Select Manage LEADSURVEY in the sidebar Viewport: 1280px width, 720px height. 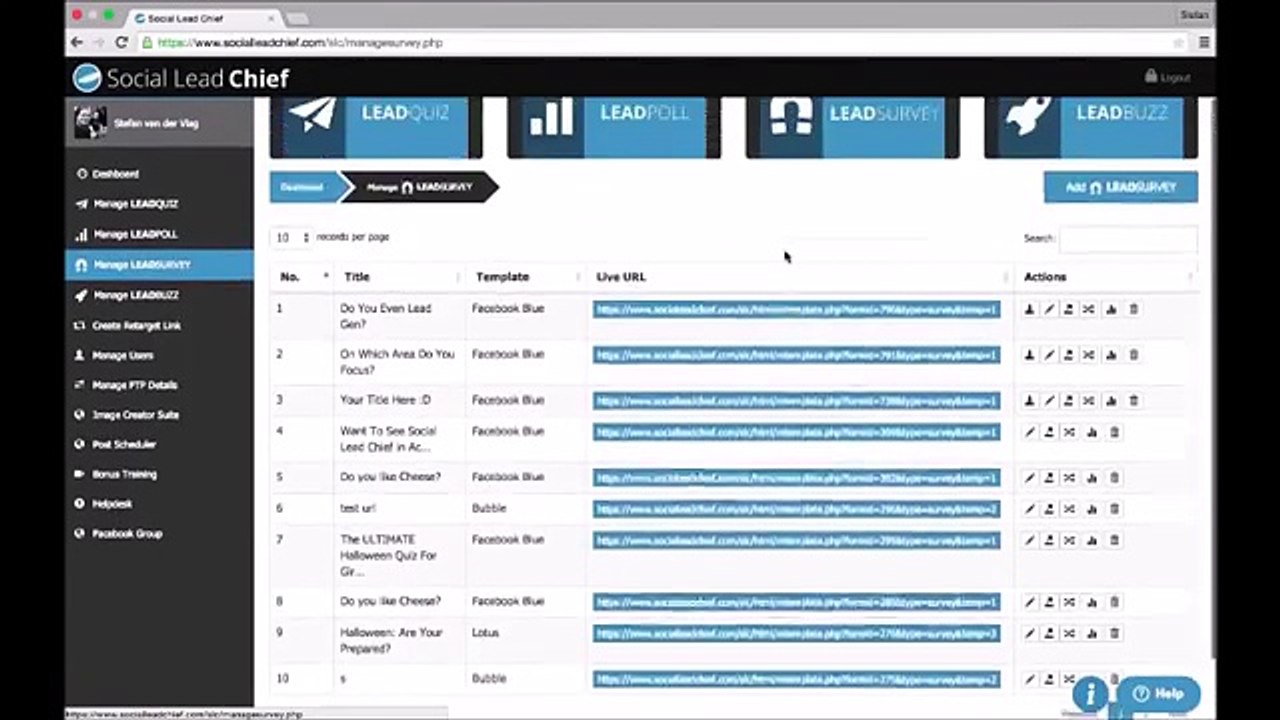tap(159, 265)
